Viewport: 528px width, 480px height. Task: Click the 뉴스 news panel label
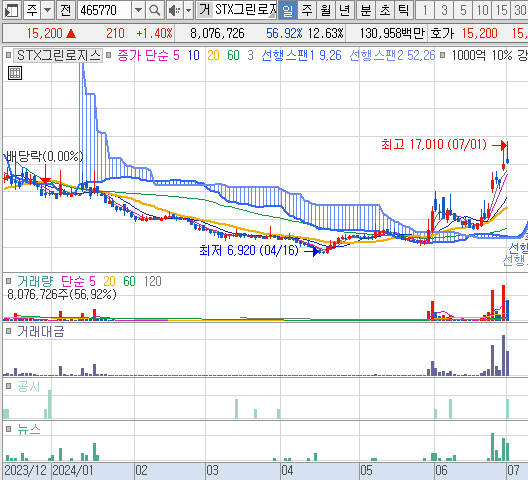[29, 429]
